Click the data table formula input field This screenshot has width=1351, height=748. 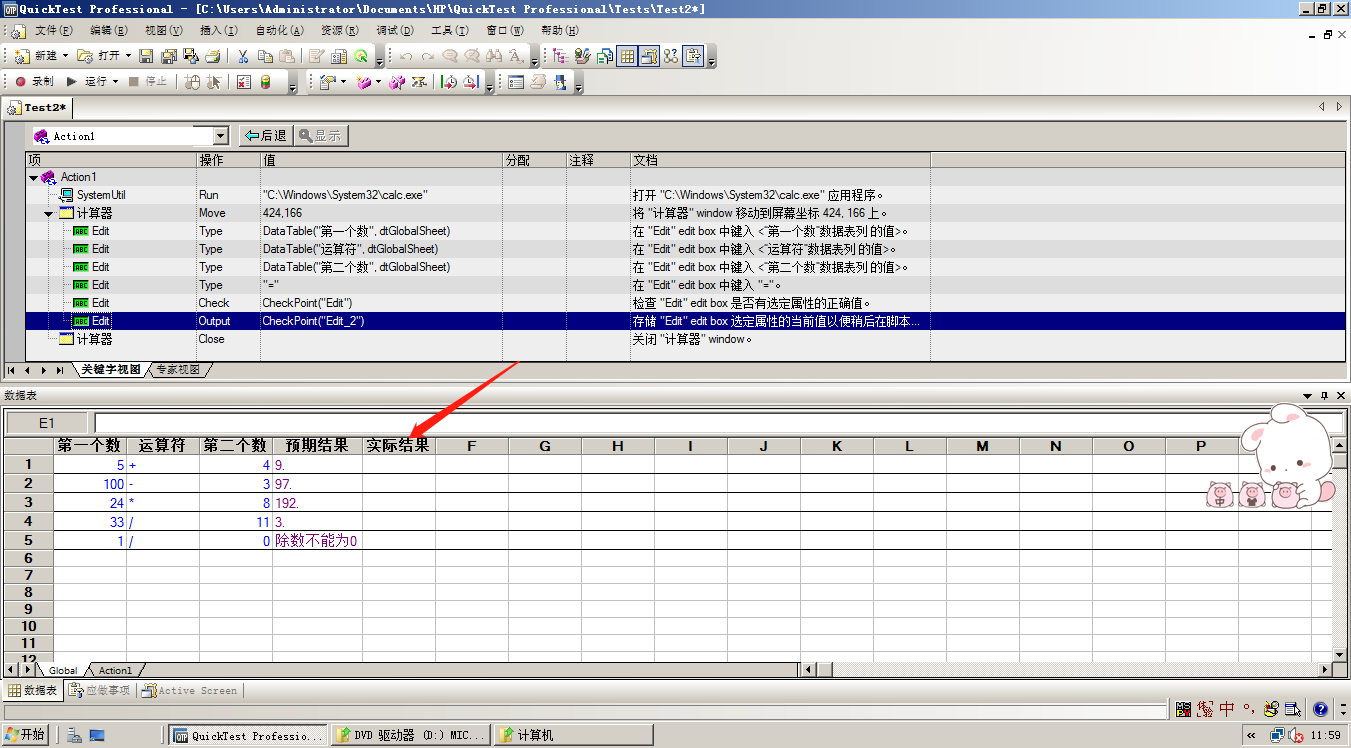pyautogui.click(x=717, y=423)
